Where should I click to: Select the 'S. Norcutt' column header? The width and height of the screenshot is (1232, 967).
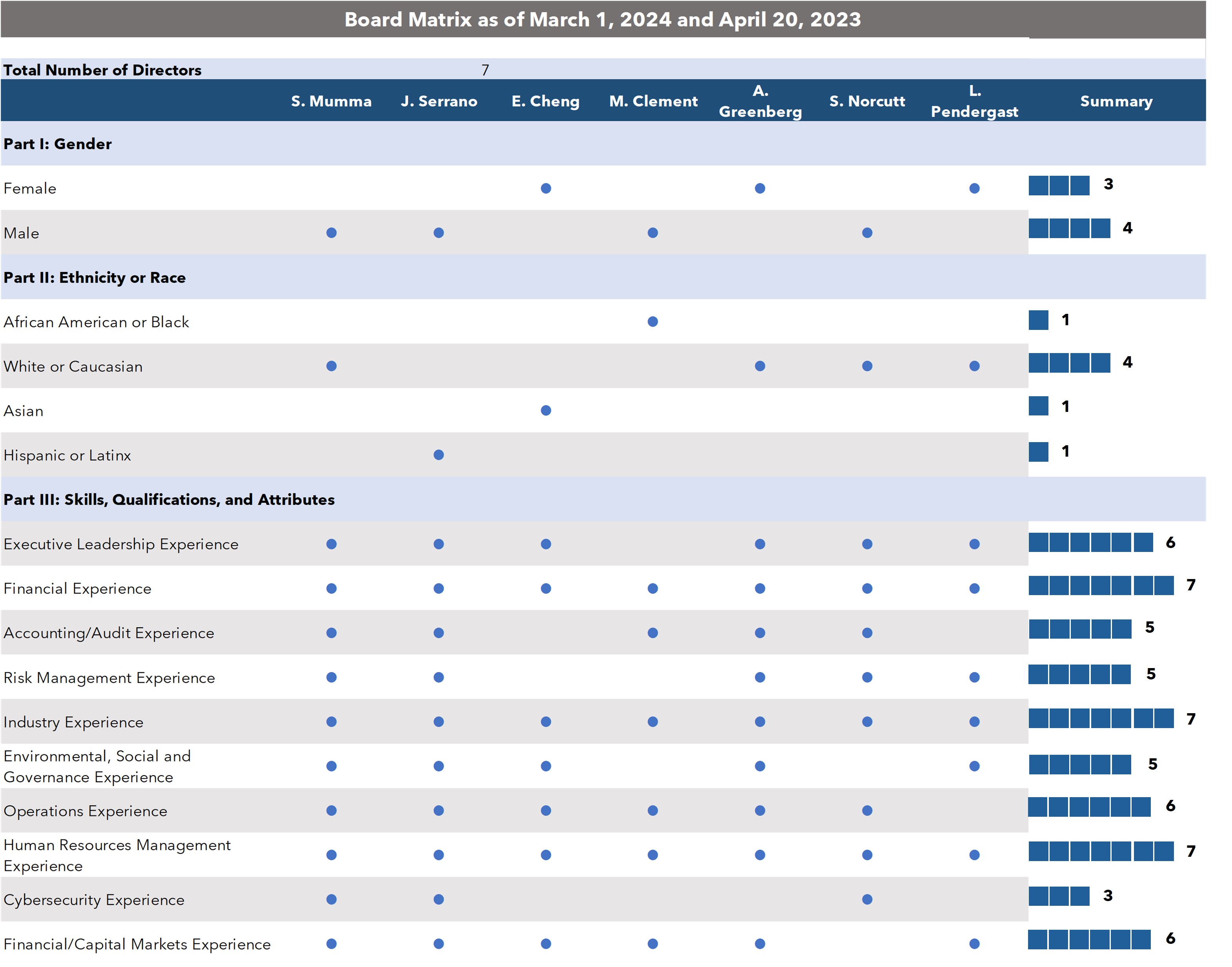click(867, 101)
